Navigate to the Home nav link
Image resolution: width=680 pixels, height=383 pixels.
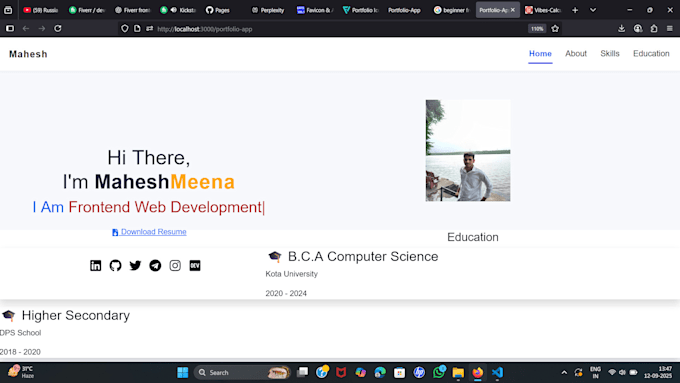[540, 54]
